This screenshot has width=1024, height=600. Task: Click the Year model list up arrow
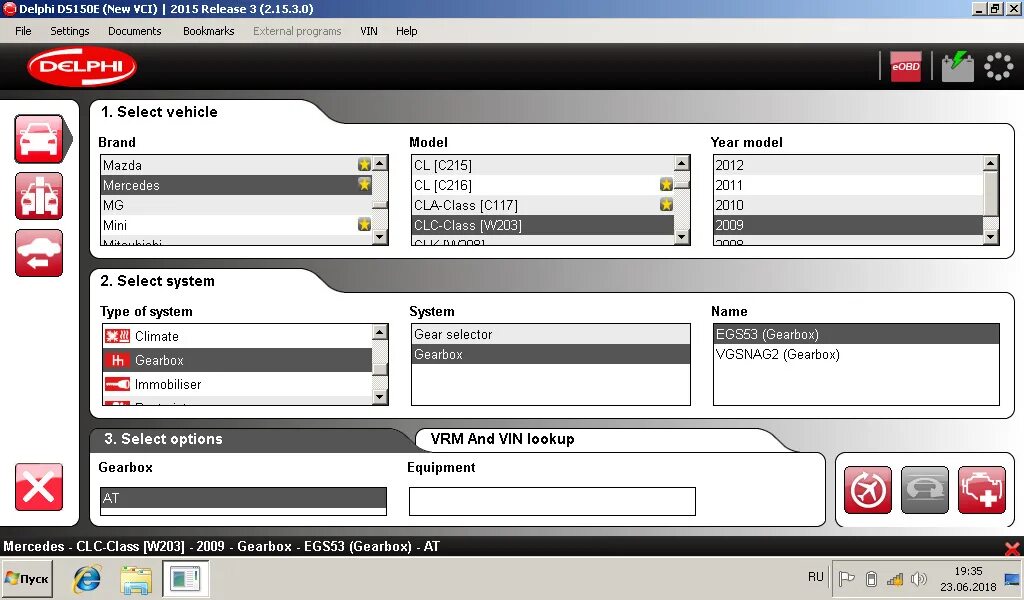coord(991,163)
